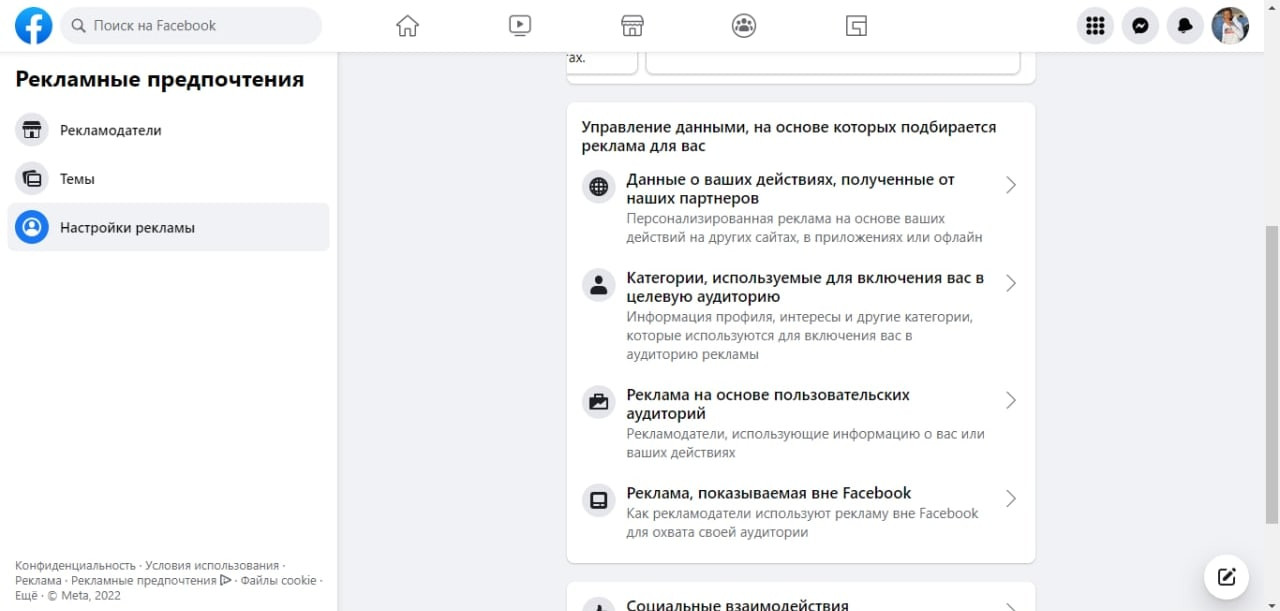Image resolution: width=1280 pixels, height=611 pixels.
Task: Open notifications bell icon
Action: coord(1185,26)
